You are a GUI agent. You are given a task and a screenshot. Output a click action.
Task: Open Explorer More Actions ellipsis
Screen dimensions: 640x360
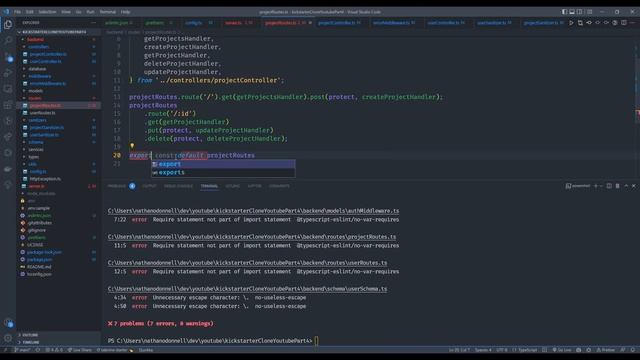93,23
